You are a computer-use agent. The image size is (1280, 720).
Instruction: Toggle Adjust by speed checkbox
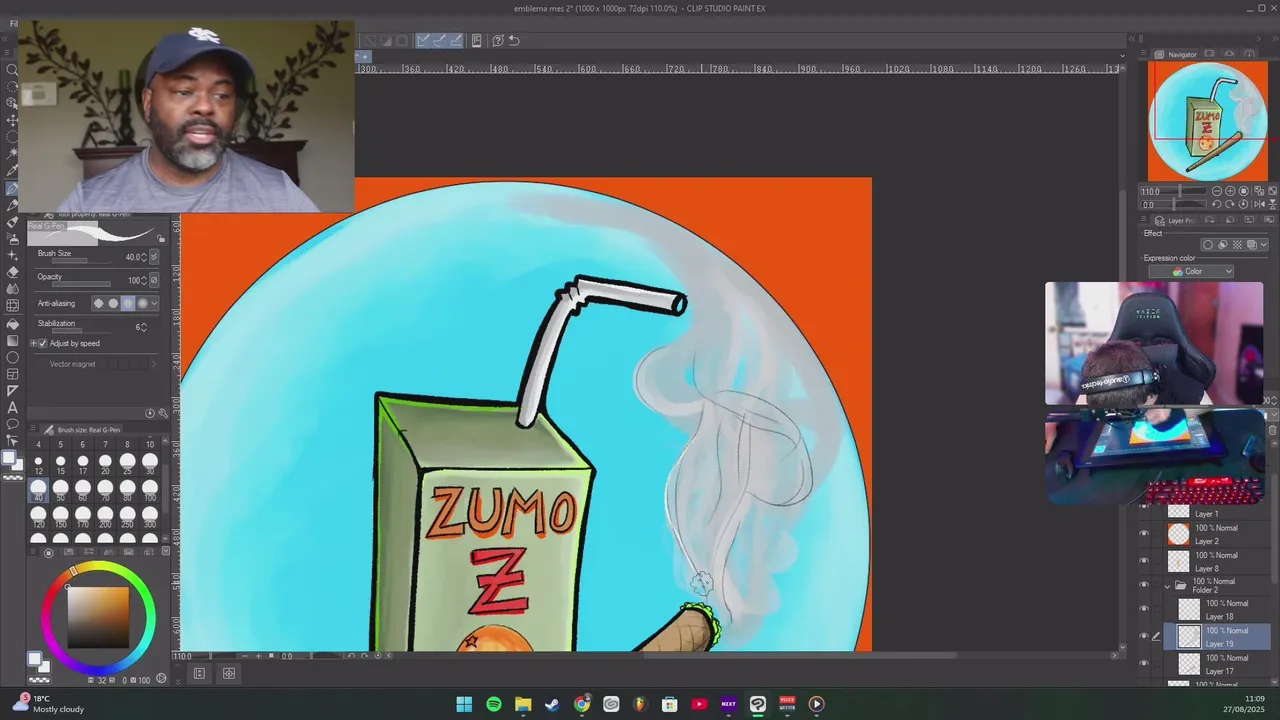pos(43,343)
